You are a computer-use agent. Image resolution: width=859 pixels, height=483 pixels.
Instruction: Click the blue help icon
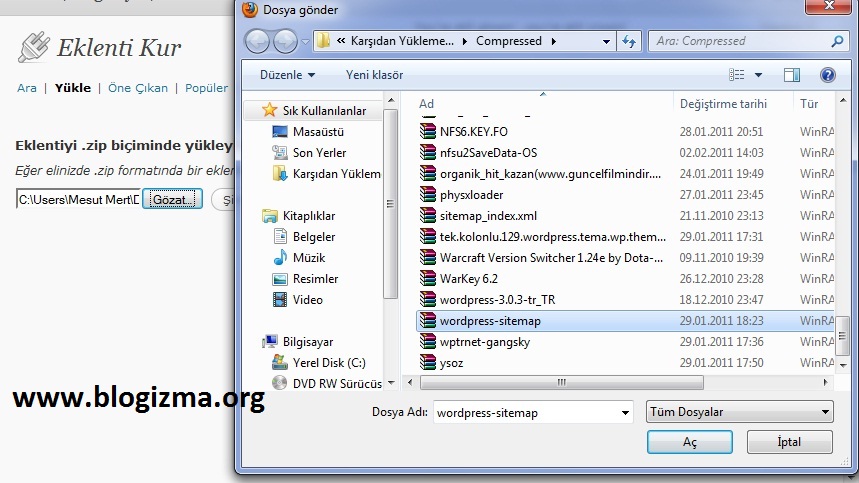828,75
